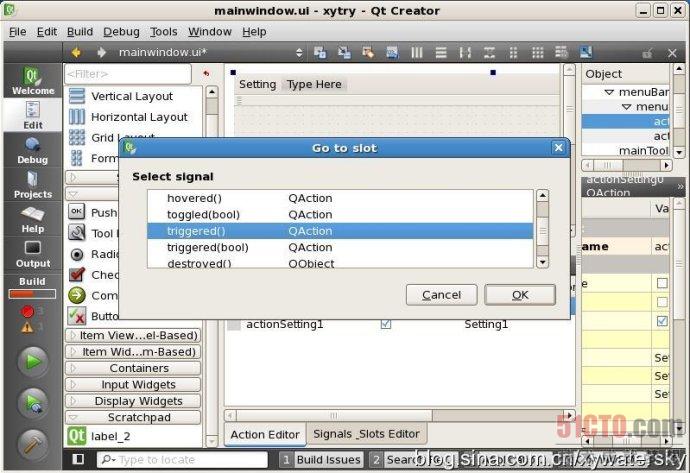Click Type Here in form menu bar
This screenshot has height=473, width=690.
click(314, 84)
